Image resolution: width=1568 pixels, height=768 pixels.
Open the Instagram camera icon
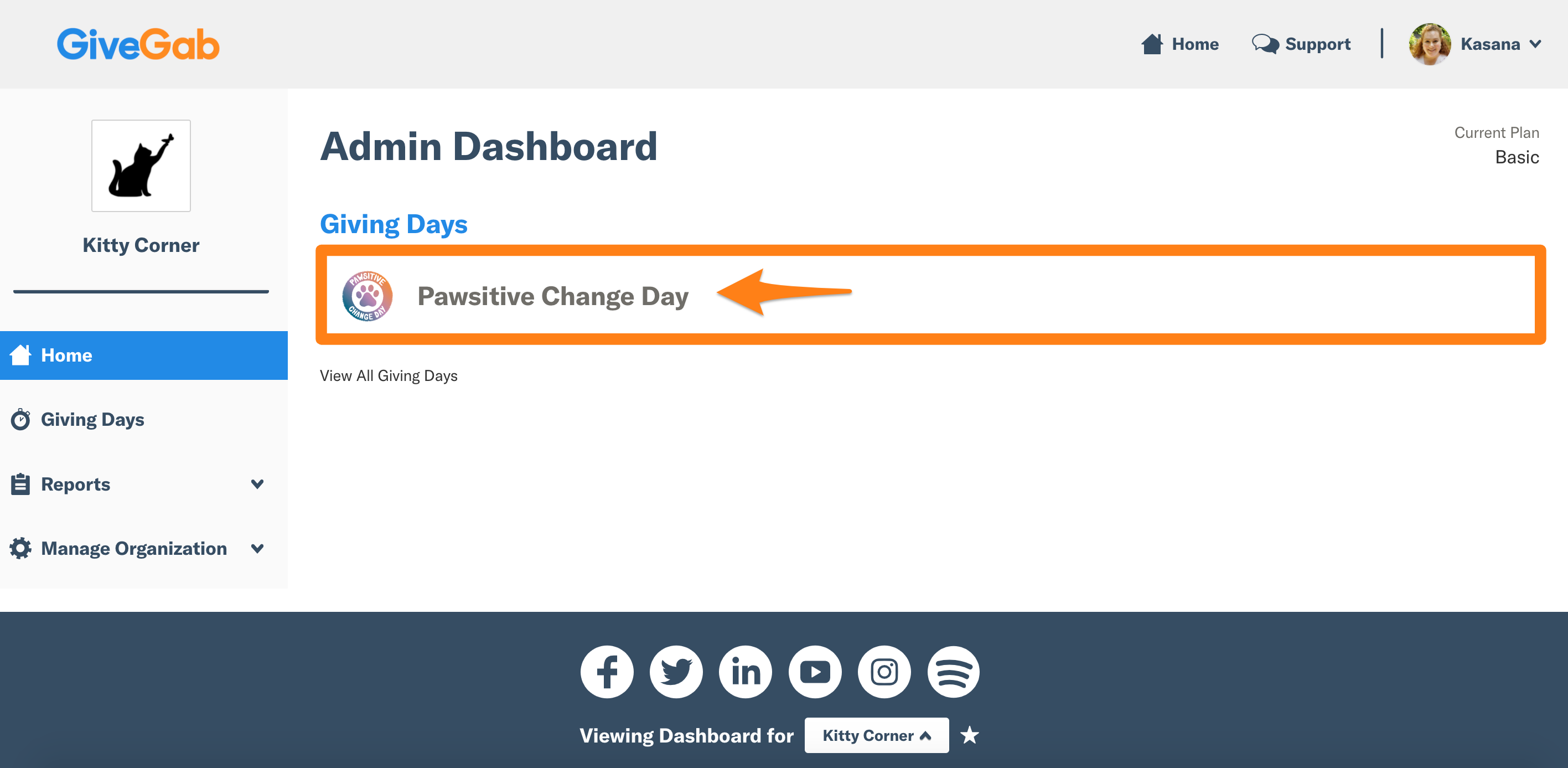tap(884, 672)
